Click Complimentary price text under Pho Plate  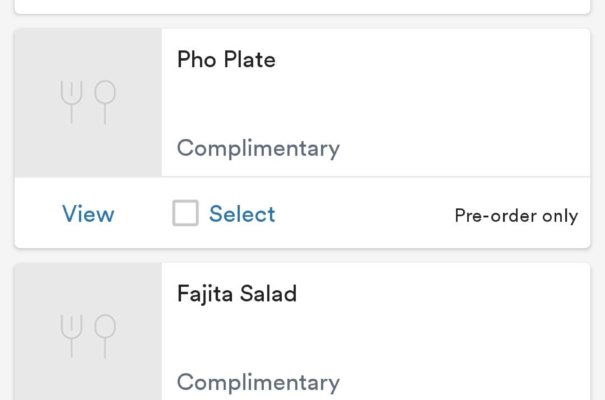coord(258,149)
